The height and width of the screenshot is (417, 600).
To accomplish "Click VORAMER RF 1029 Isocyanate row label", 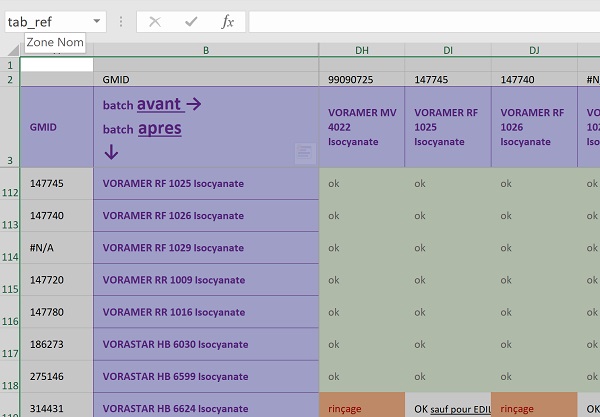I will [x=206, y=248].
